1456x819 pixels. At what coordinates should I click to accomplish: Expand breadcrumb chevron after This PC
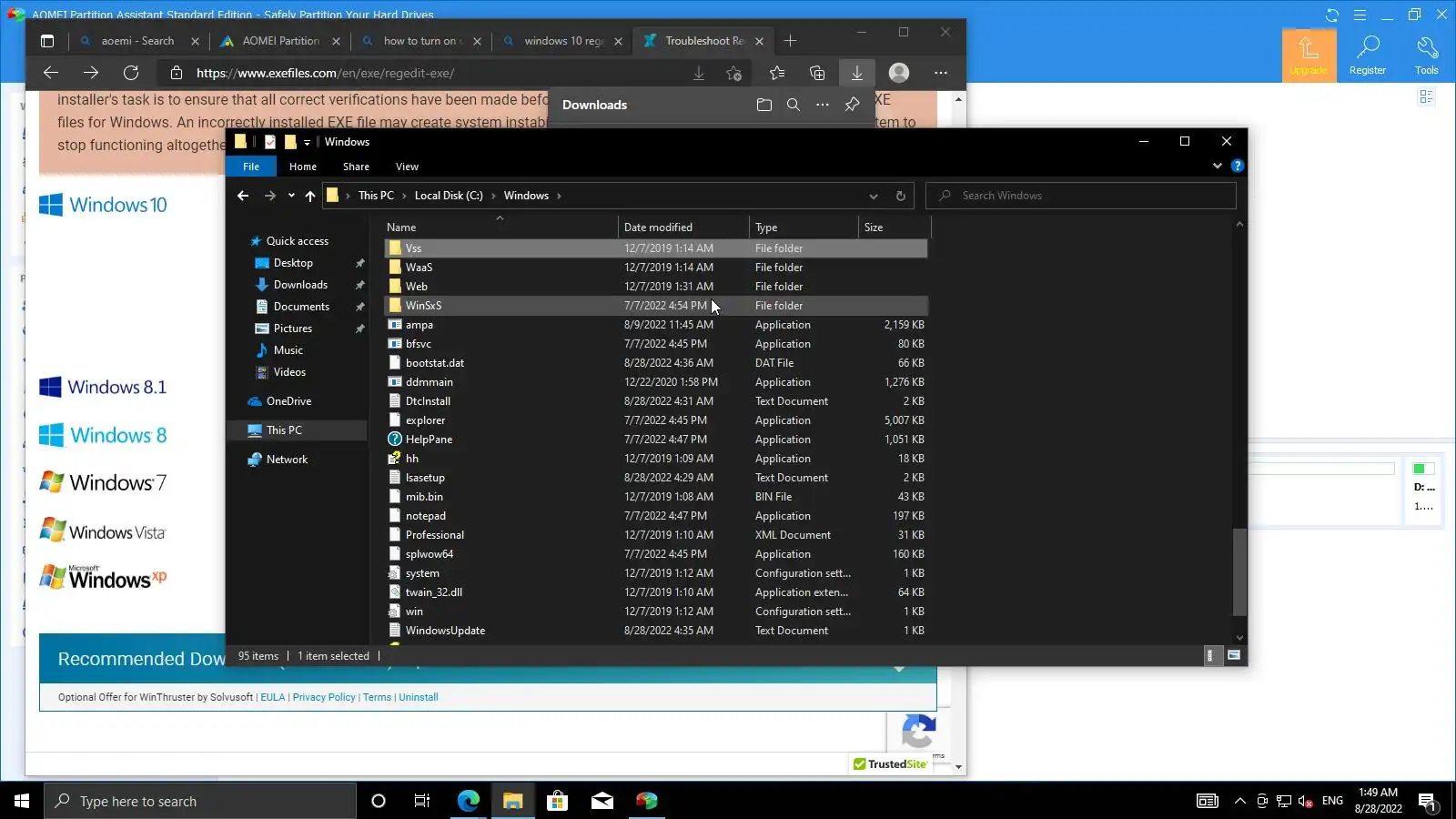click(x=404, y=196)
